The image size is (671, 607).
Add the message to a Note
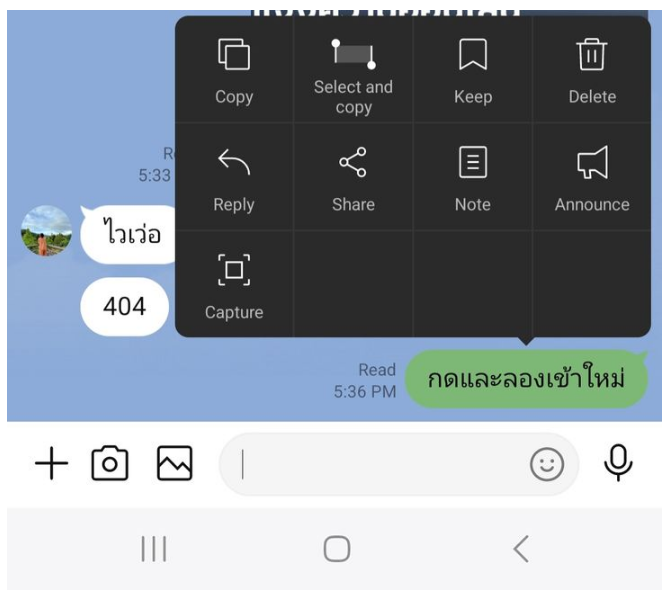tap(472, 162)
